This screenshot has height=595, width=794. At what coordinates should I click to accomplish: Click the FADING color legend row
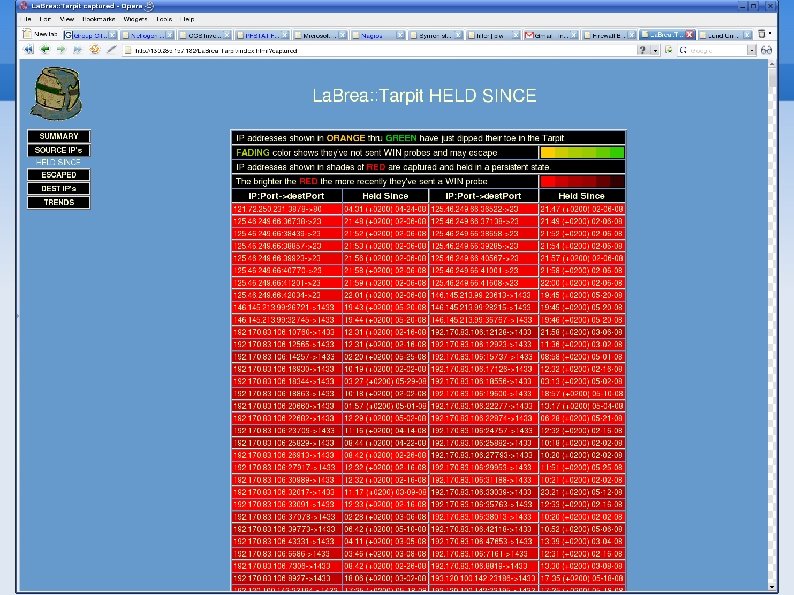click(x=385, y=152)
